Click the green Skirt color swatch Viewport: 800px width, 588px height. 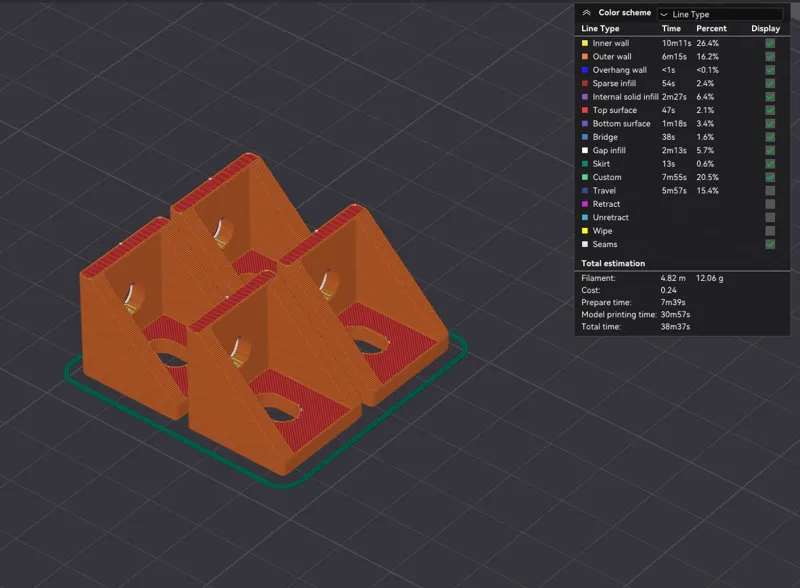coord(585,164)
